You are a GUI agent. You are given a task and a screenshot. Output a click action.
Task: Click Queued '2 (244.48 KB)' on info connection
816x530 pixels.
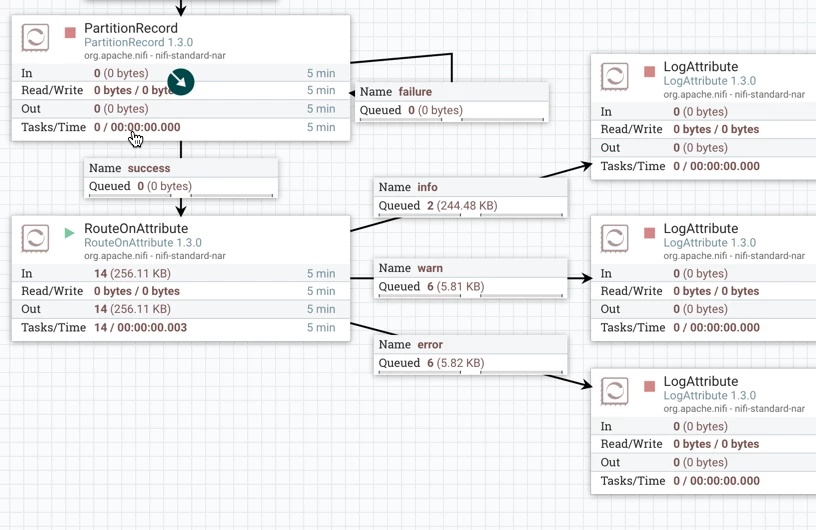point(462,205)
